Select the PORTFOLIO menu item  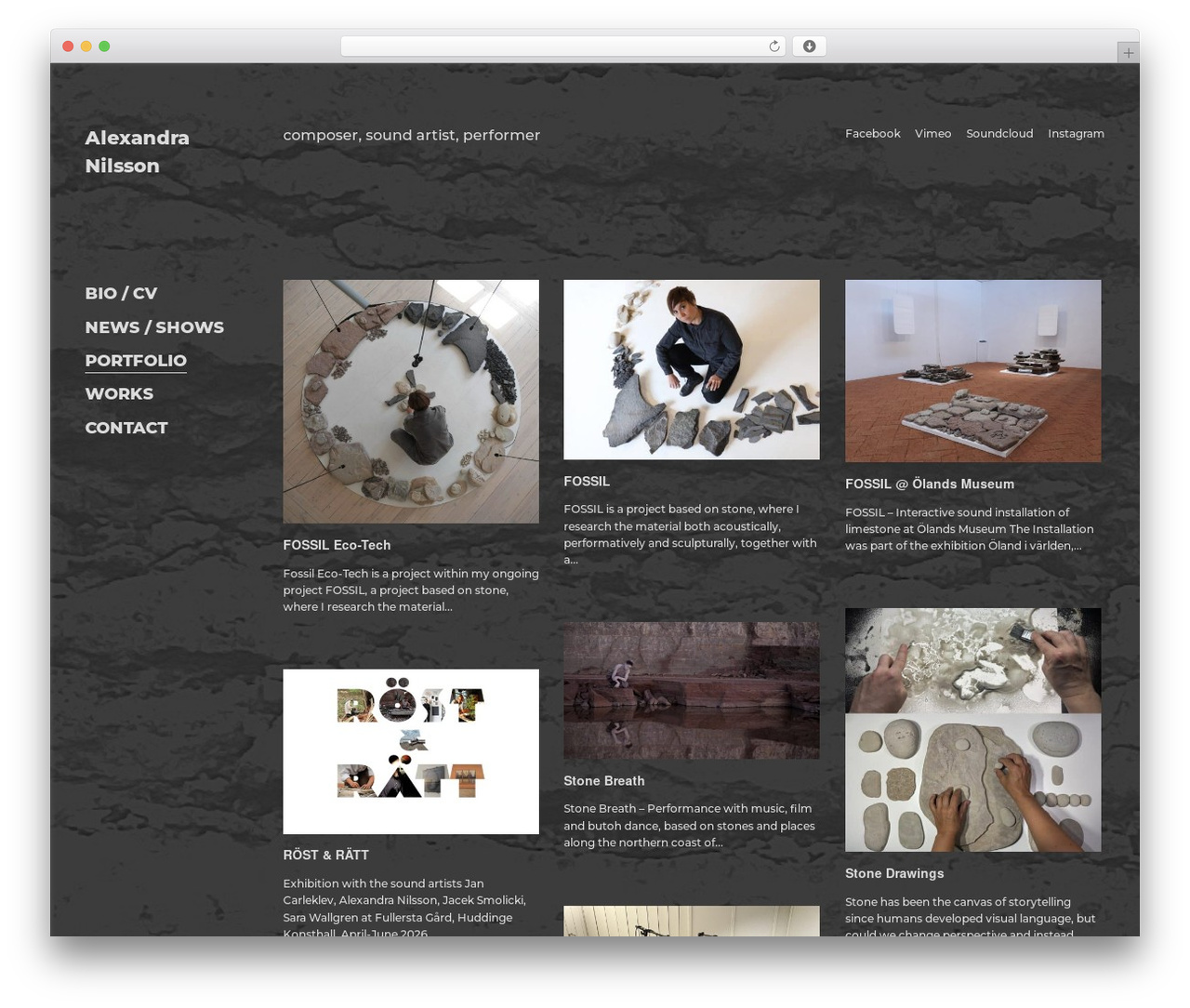coord(136,361)
